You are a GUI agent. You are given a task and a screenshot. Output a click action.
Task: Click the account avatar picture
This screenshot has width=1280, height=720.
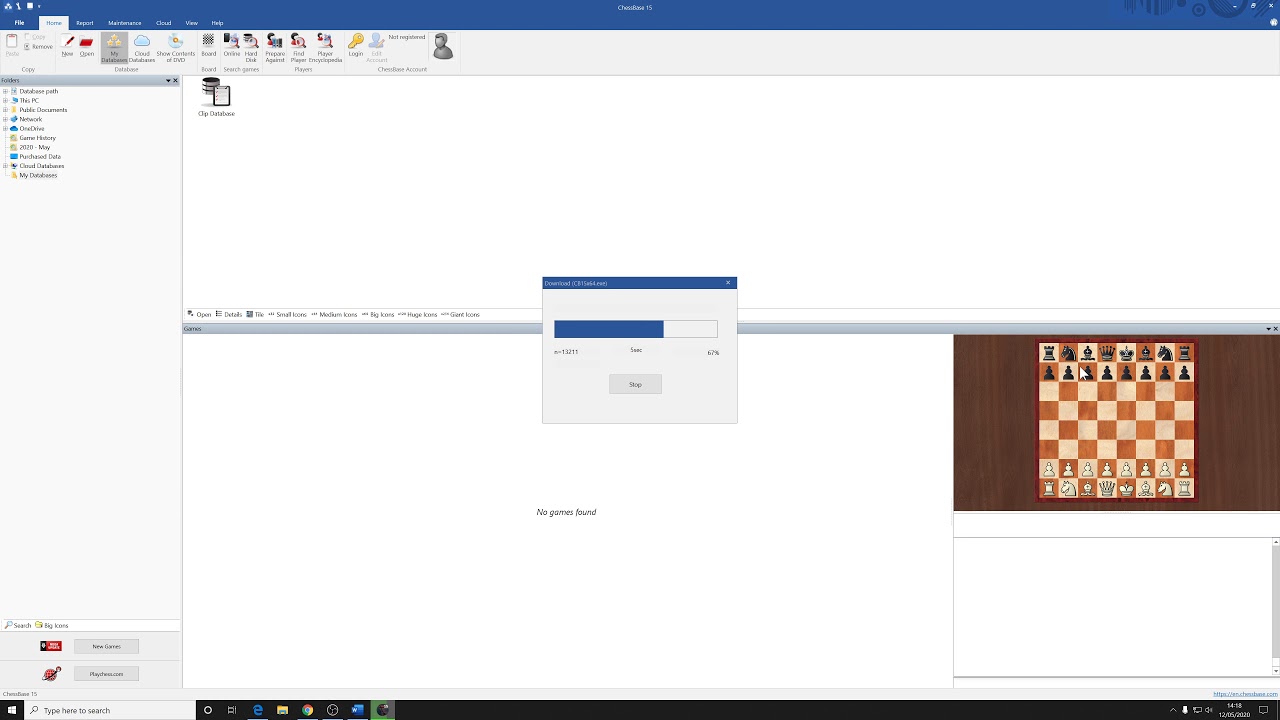tap(443, 46)
